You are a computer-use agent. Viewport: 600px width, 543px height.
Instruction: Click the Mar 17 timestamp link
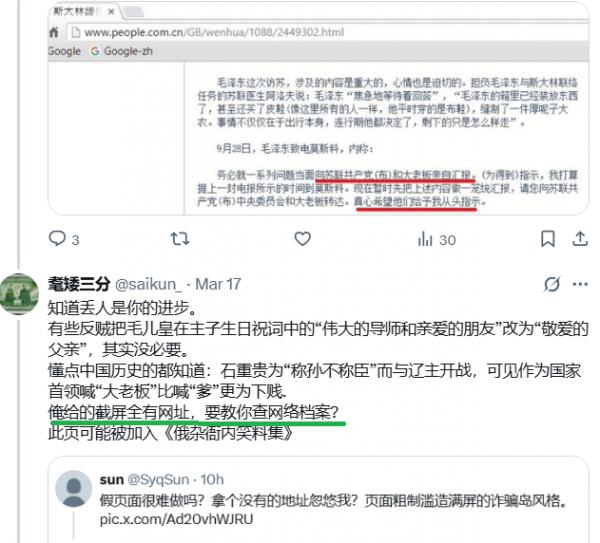[218, 284]
